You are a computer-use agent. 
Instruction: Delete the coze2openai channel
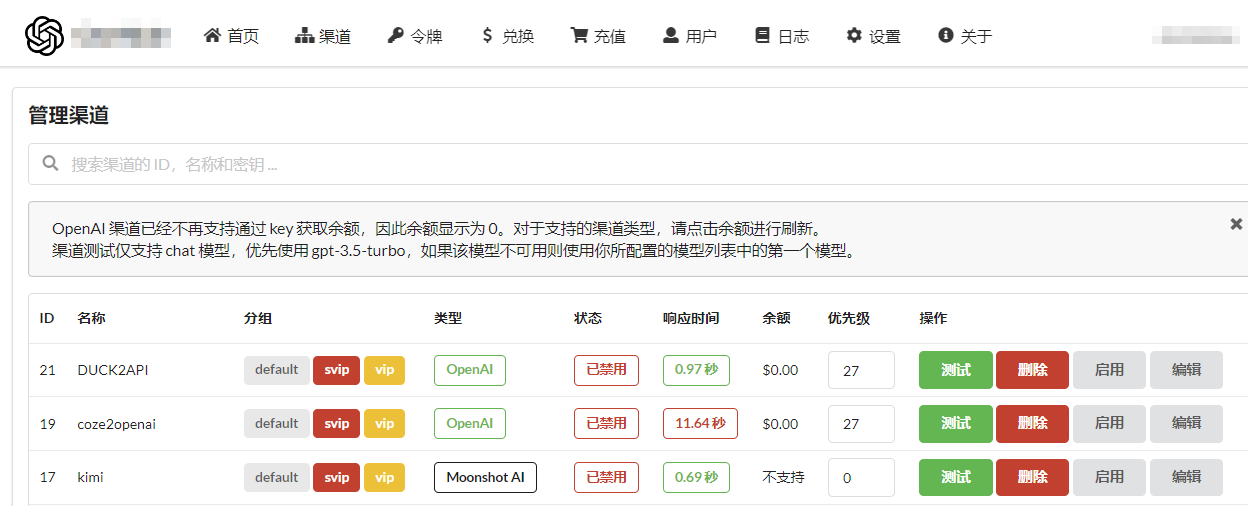coord(1032,424)
